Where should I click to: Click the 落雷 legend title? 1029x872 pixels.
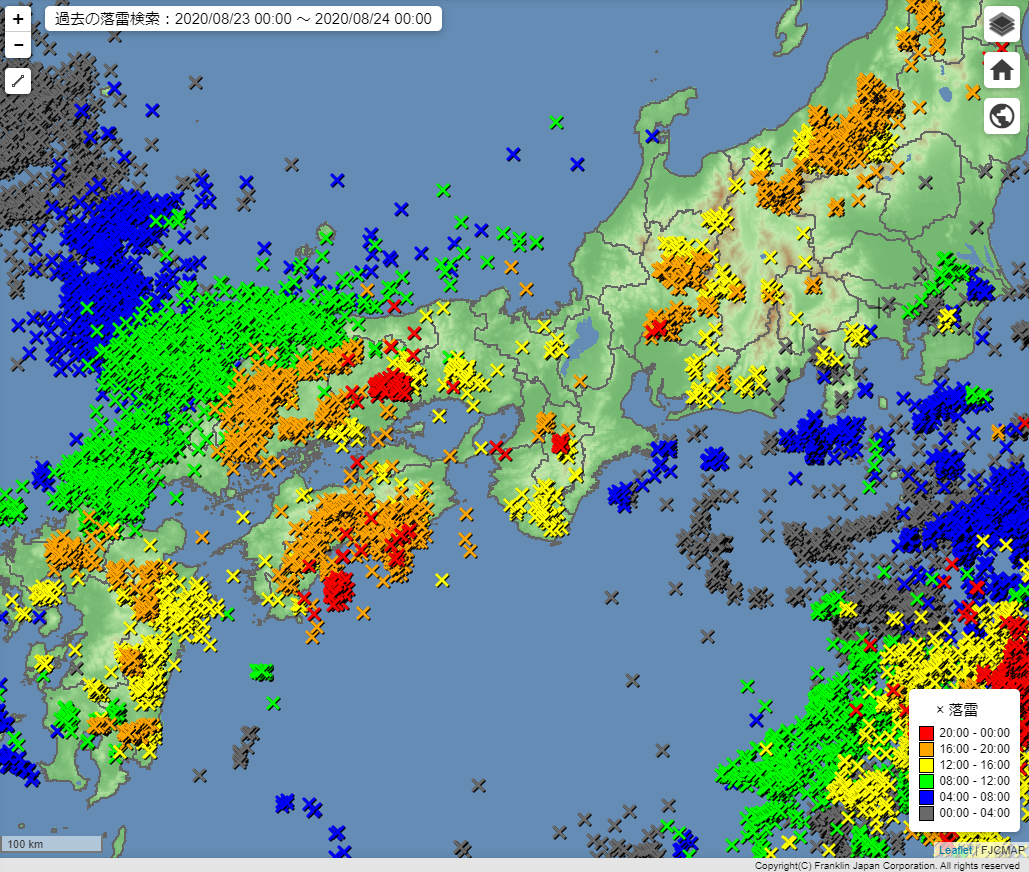pyautogui.click(x=962, y=709)
